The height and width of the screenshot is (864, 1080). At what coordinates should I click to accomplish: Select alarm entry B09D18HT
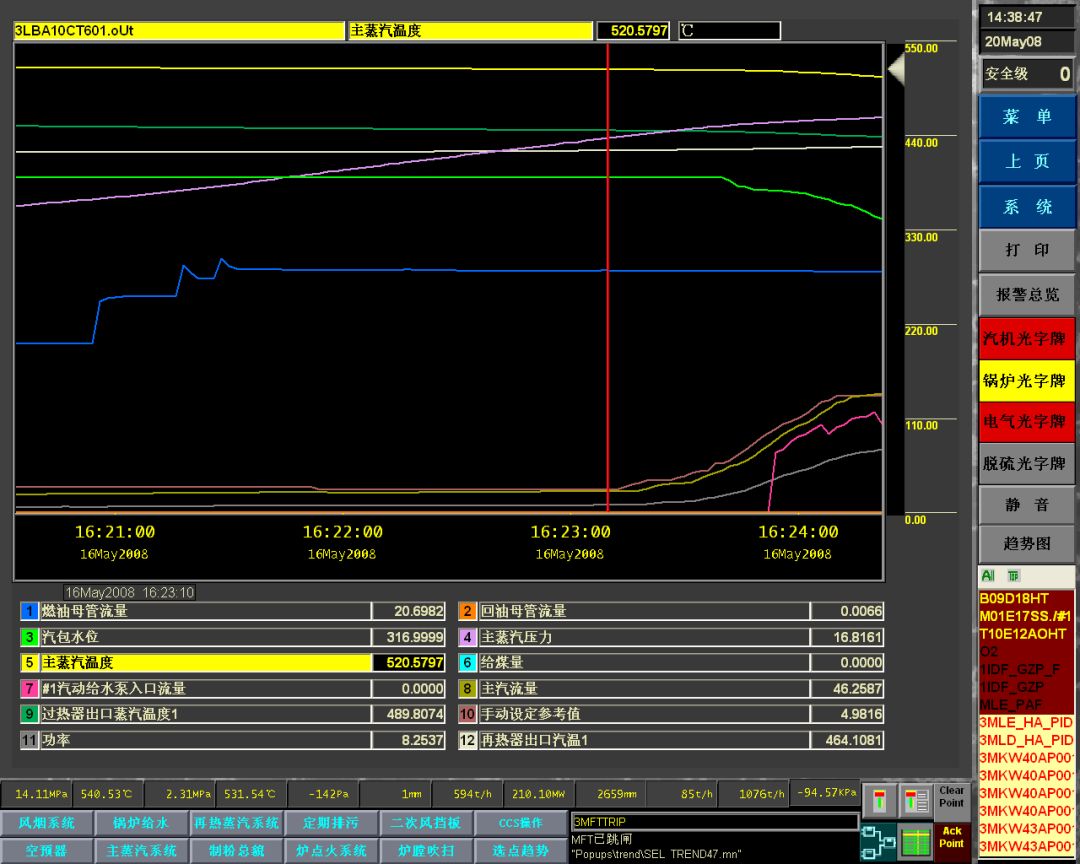click(1026, 599)
